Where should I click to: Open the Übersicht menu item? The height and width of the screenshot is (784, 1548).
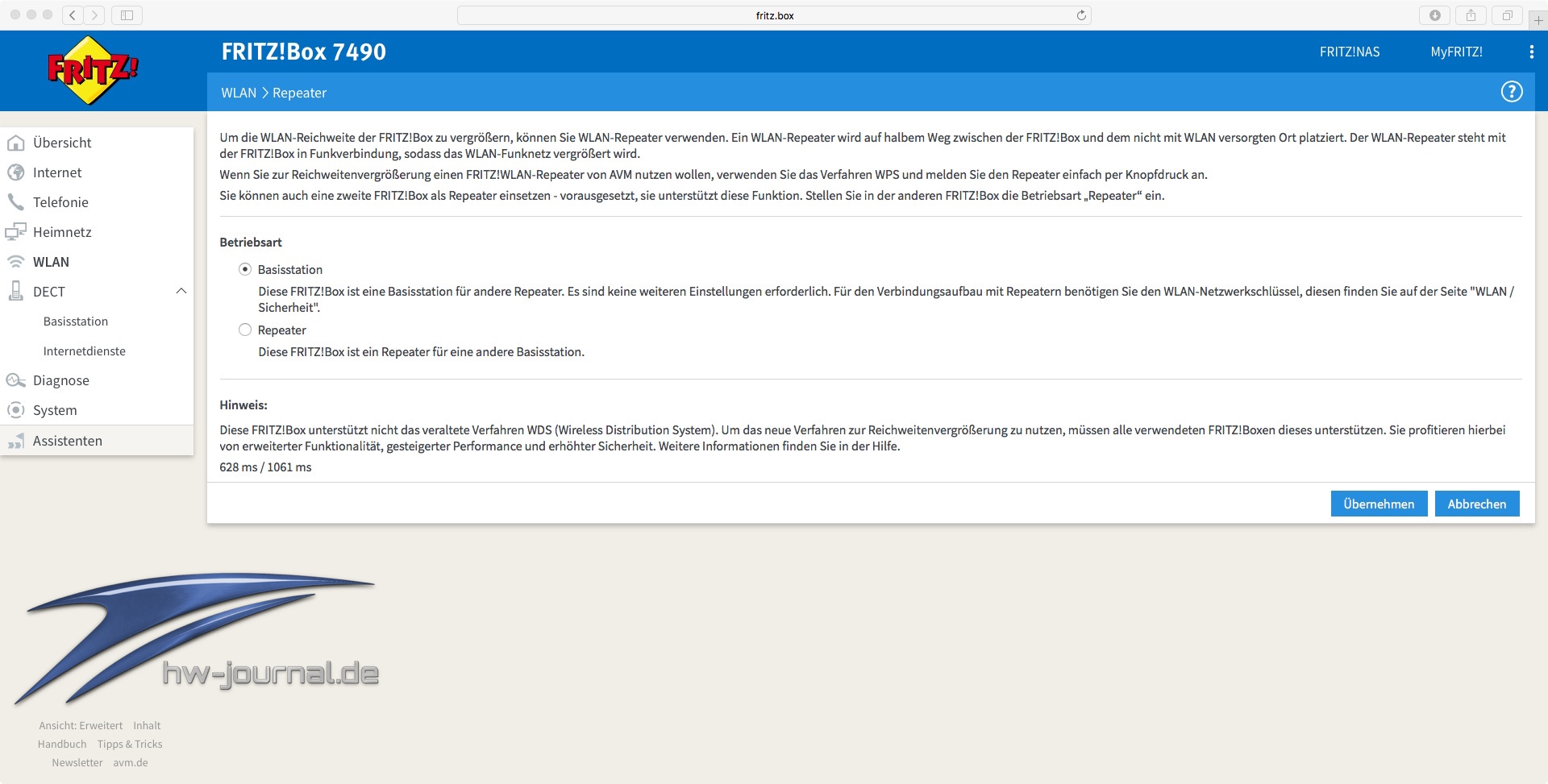point(62,143)
